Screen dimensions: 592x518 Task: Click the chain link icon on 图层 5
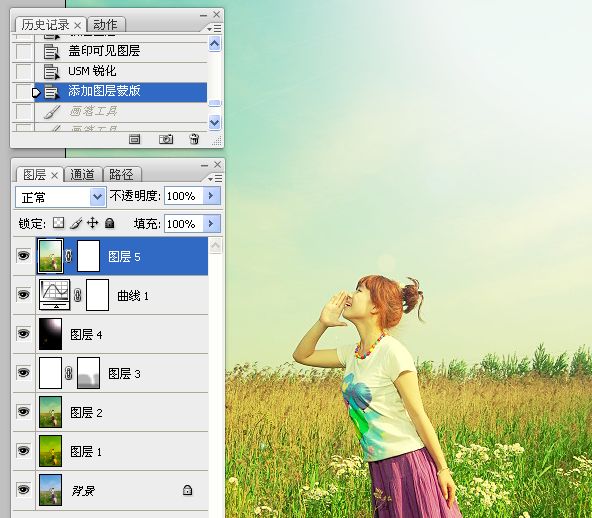[68, 256]
